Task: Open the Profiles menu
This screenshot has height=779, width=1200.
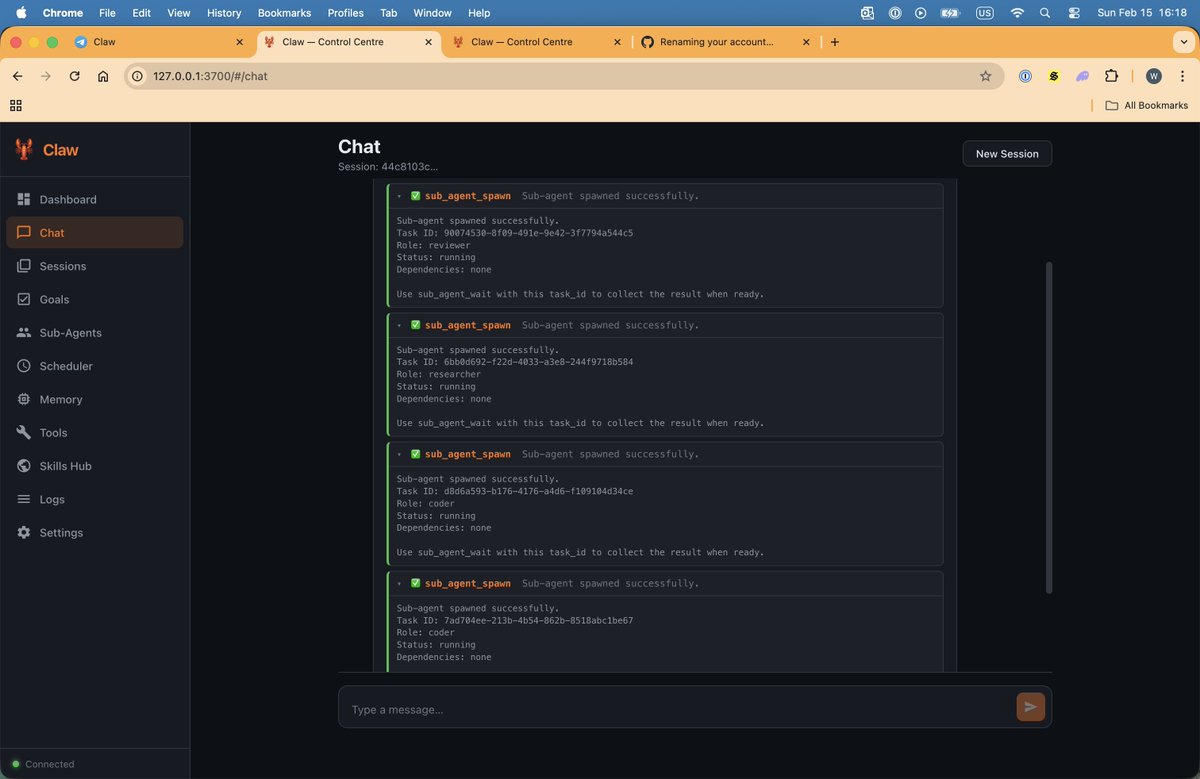Action: 345,13
